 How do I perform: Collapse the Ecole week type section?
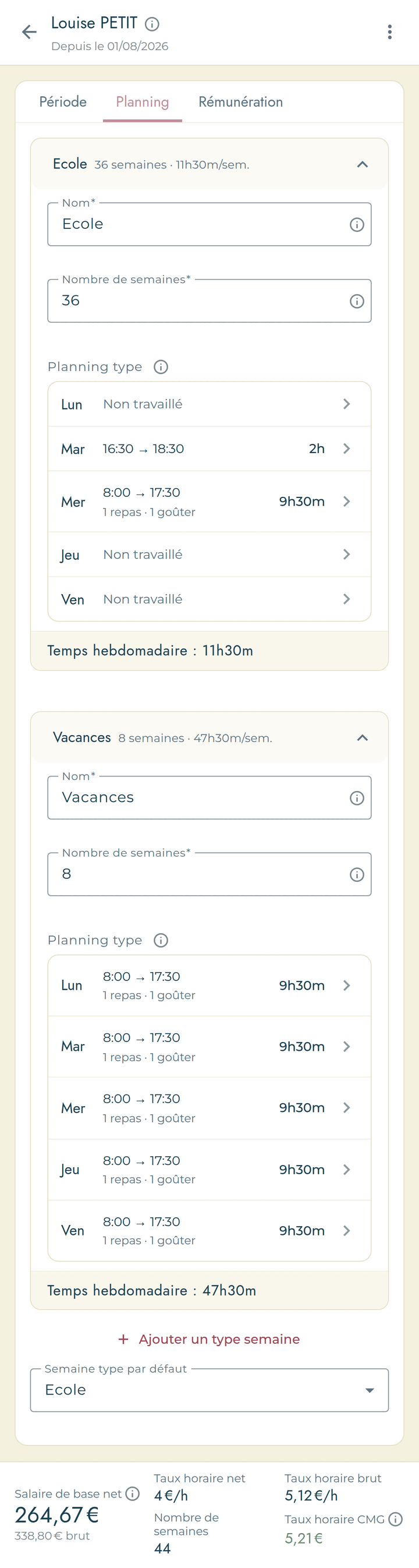click(x=363, y=164)
